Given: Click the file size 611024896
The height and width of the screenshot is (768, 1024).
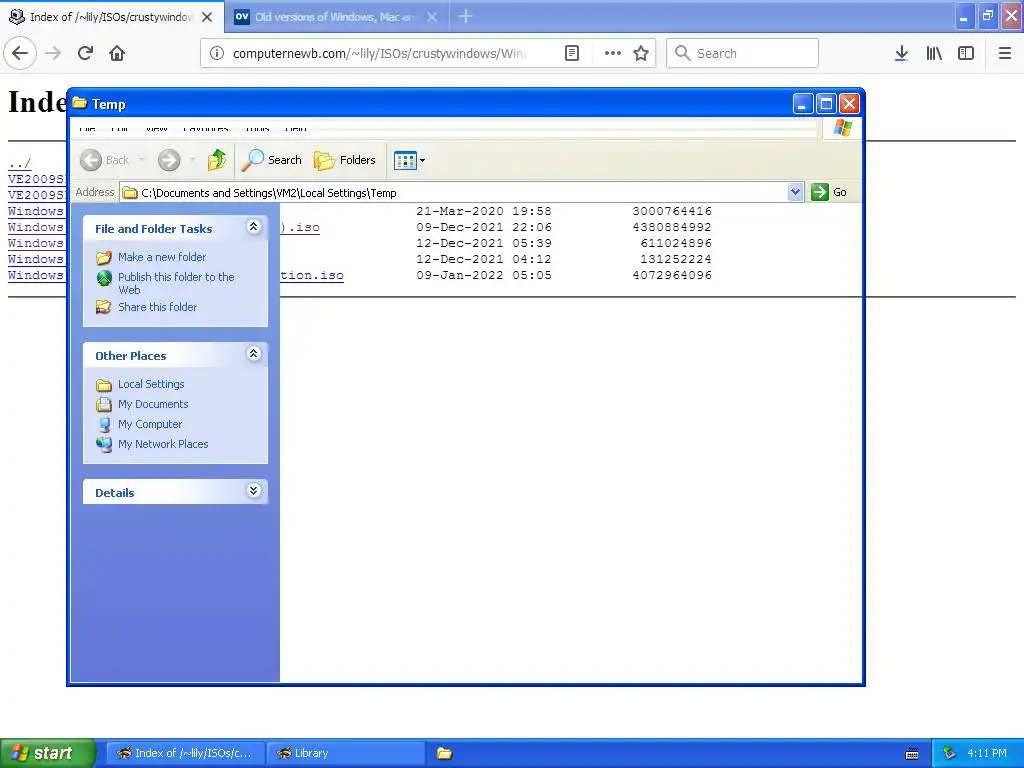Looking at the screenshot, I should tap(676, 243).
